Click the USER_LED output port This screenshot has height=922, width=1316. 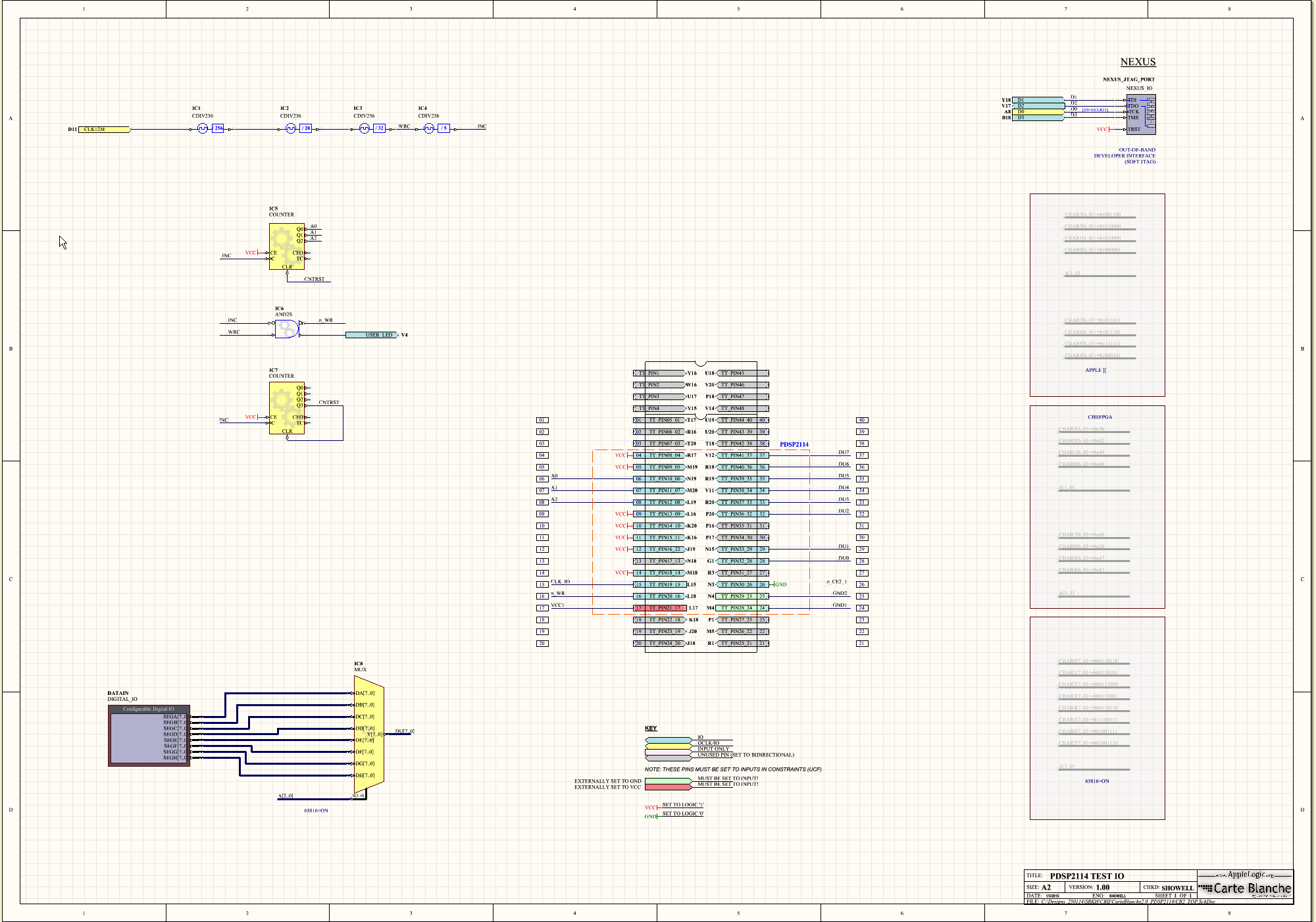point(372,335)
